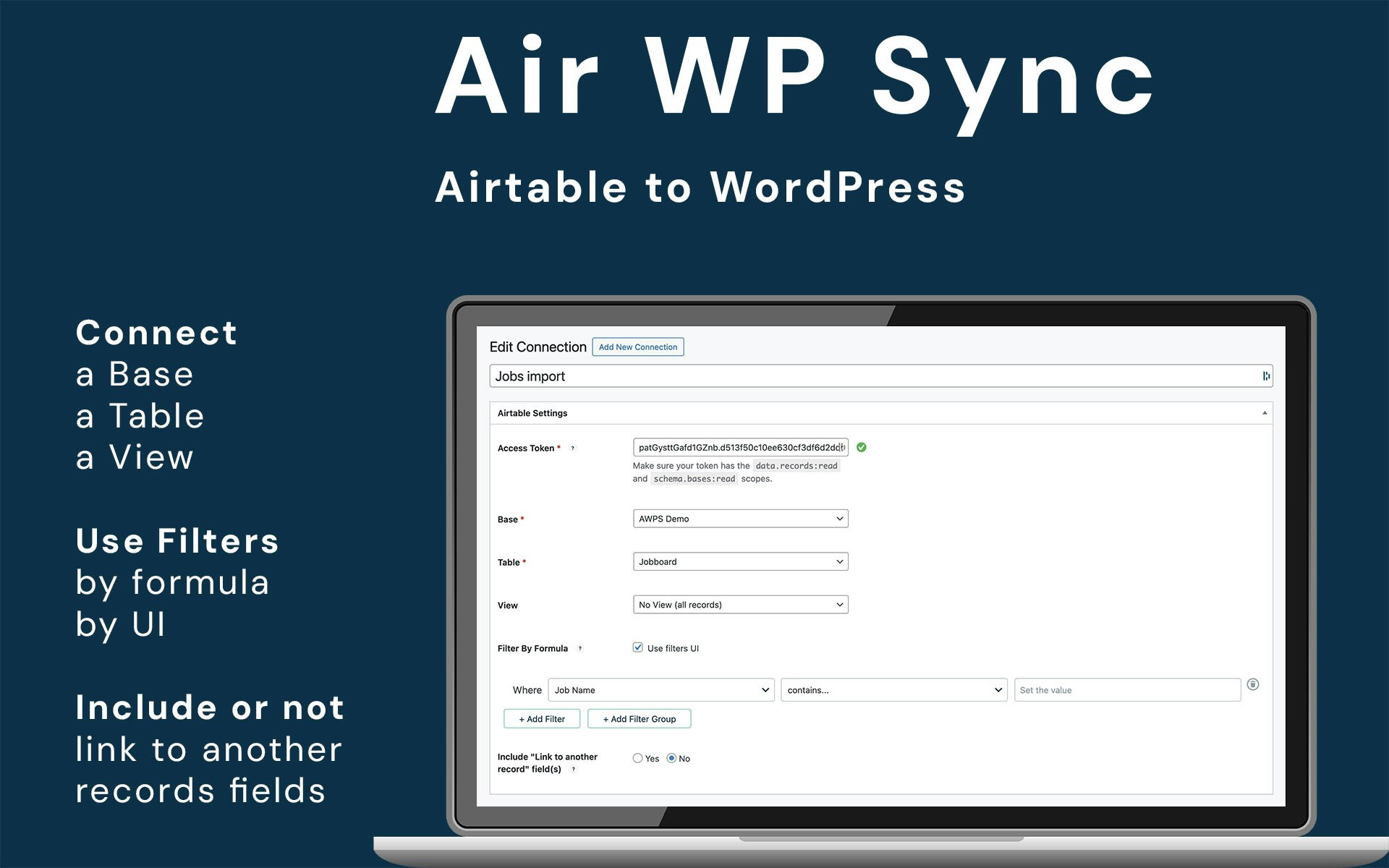This screenshot has height=868, width=1389.
Task: Click the icon inside the Jobs import title field
Action: [1265, 376]
